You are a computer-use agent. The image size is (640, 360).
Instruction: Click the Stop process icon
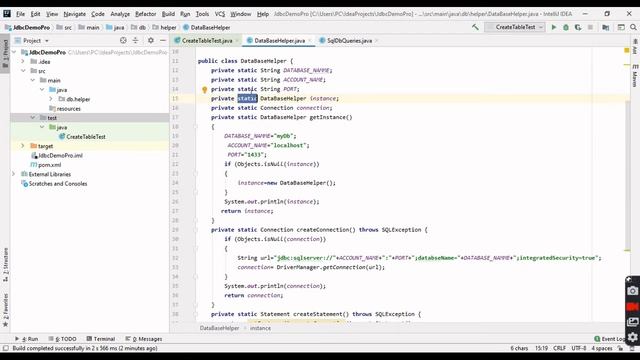[x=590, y=27]
